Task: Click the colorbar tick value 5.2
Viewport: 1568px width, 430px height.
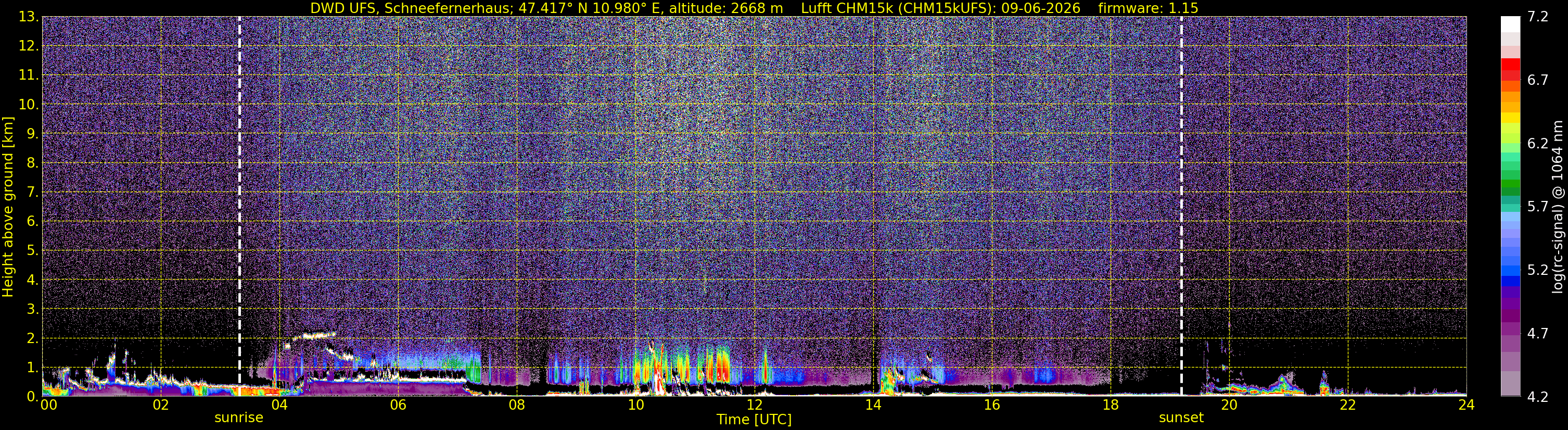Action: coord(1538,270)
